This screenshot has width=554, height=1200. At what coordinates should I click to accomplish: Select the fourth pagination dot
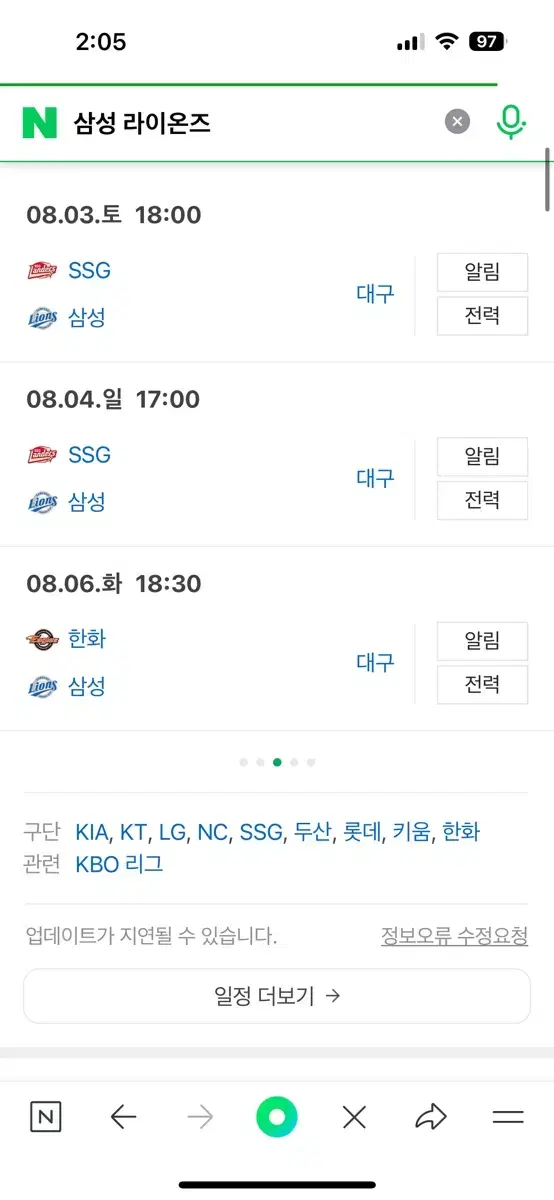pyautogui.click(x=294, y=762)
